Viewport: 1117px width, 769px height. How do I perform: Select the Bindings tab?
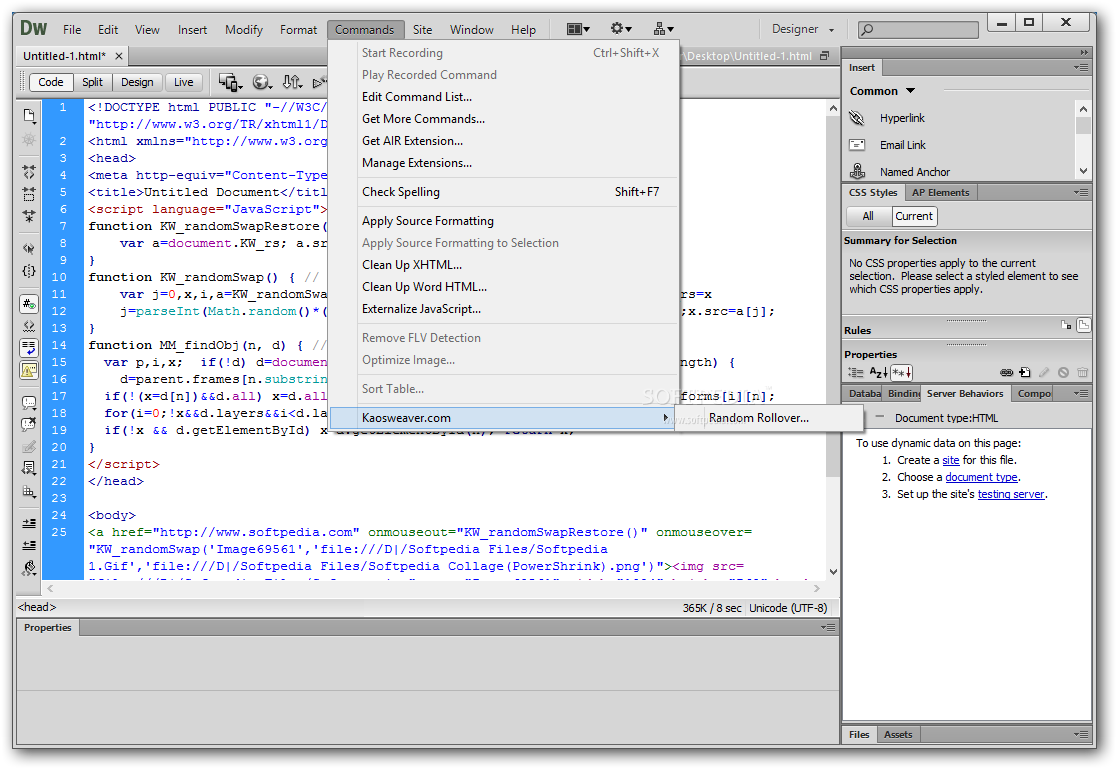tap(903, 393)
